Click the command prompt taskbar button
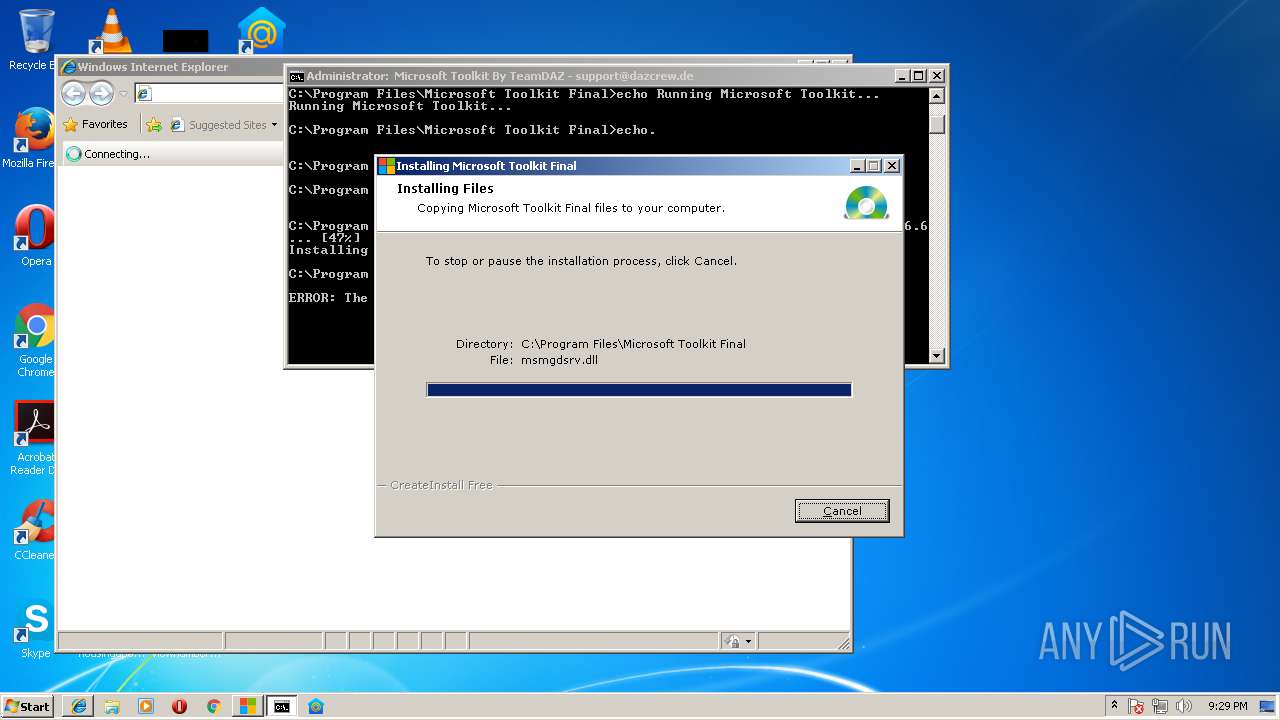This screenshot has height=720, width=1280. [282, 706]
